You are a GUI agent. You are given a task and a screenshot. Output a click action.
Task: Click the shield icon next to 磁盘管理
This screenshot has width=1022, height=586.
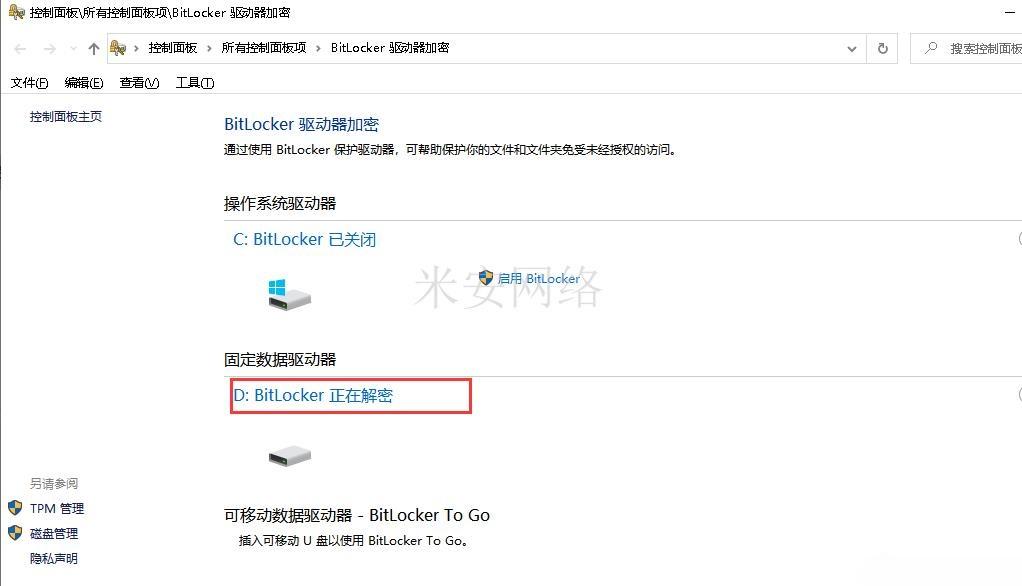click(x=15, y=533)
